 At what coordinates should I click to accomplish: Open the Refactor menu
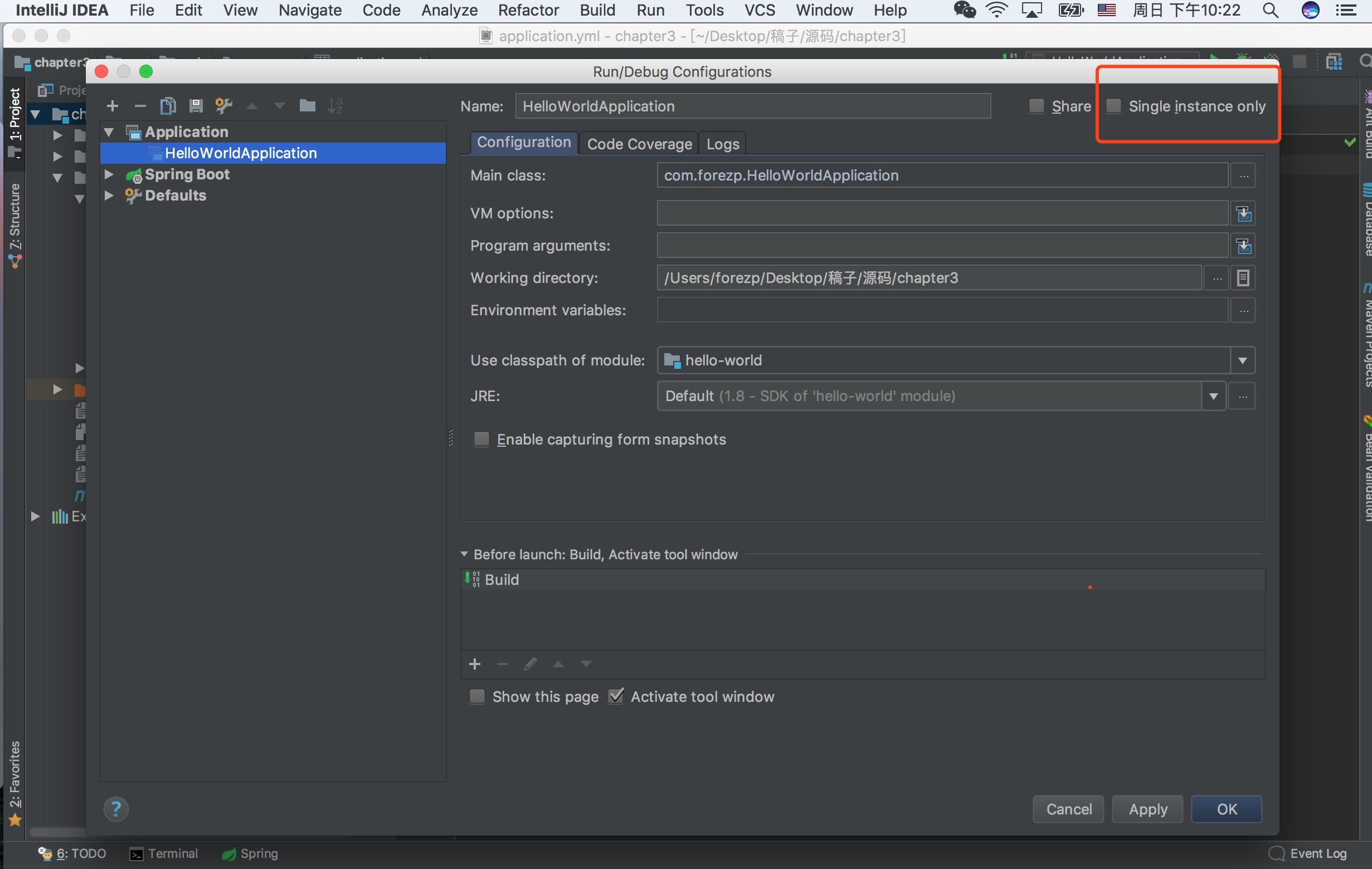point(528,10)
